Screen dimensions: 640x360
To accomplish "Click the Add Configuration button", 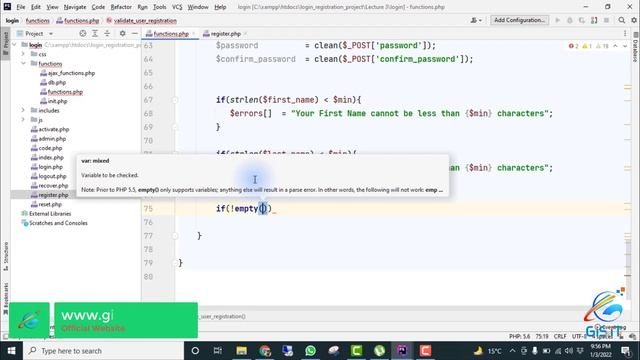I will (x=519, y=20).
